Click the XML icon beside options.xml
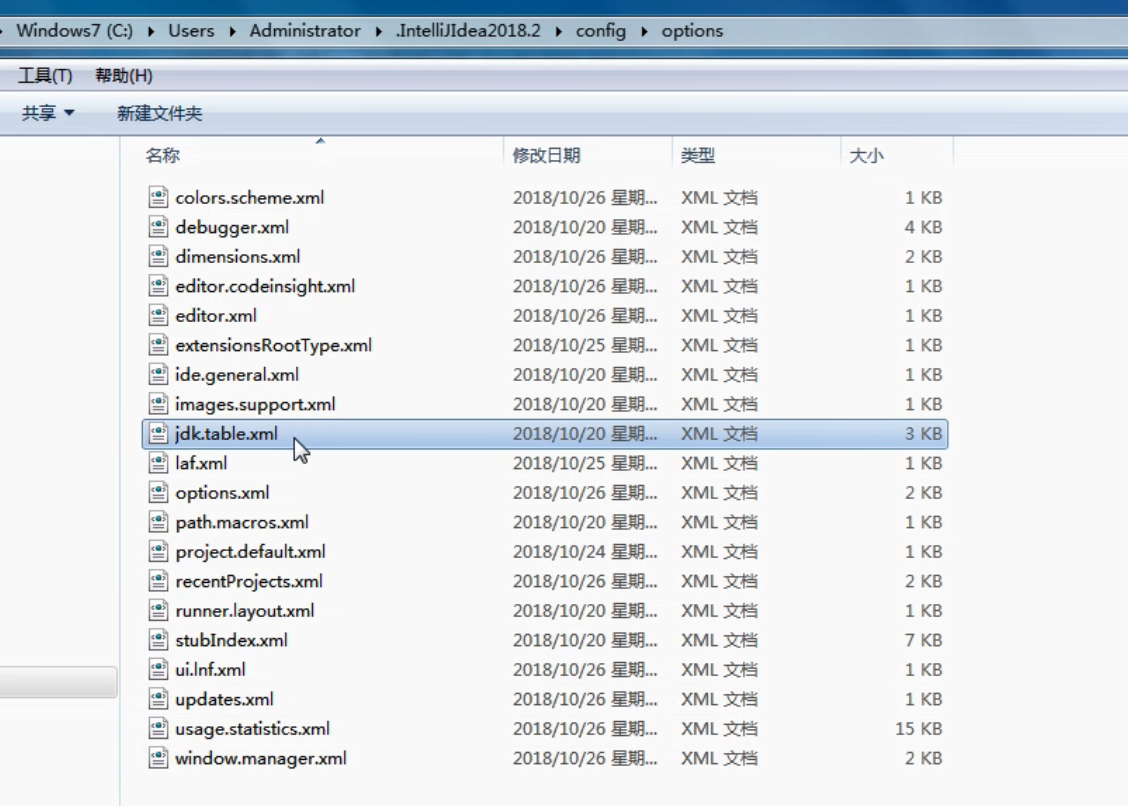The width and height of the screenshot is (1128, 806). 159,492
